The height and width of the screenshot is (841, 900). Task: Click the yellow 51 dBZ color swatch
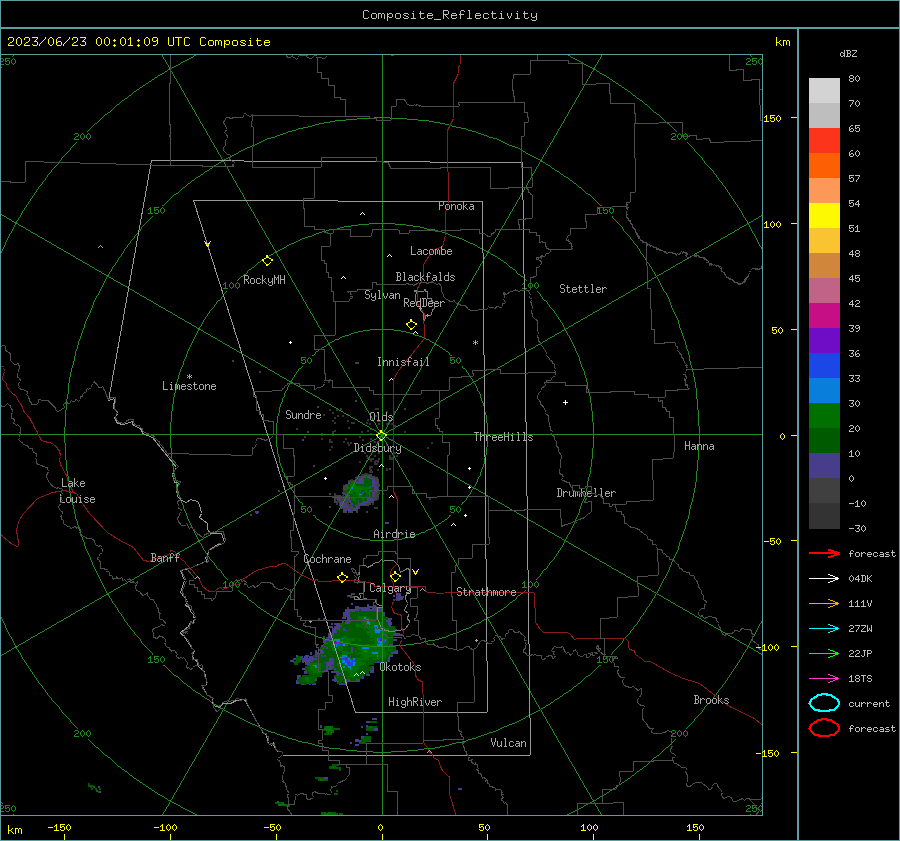point(824,216)
